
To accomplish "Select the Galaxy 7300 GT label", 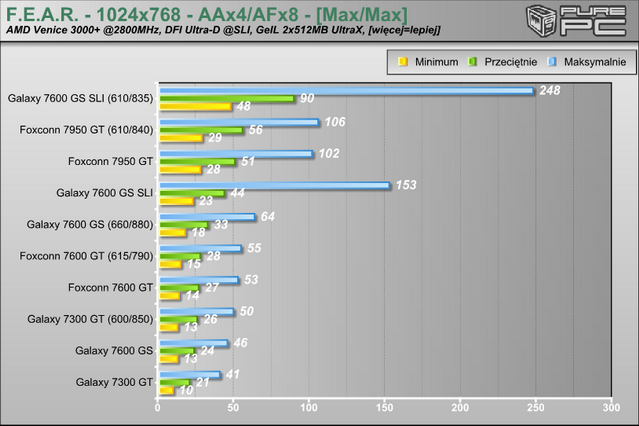I will [x=115, y=382].
